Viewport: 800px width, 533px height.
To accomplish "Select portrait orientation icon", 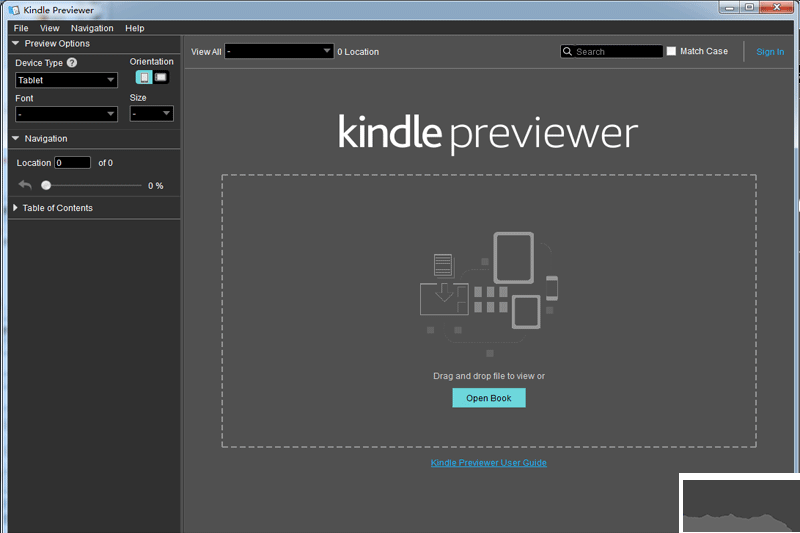I will tap(144, 78).
